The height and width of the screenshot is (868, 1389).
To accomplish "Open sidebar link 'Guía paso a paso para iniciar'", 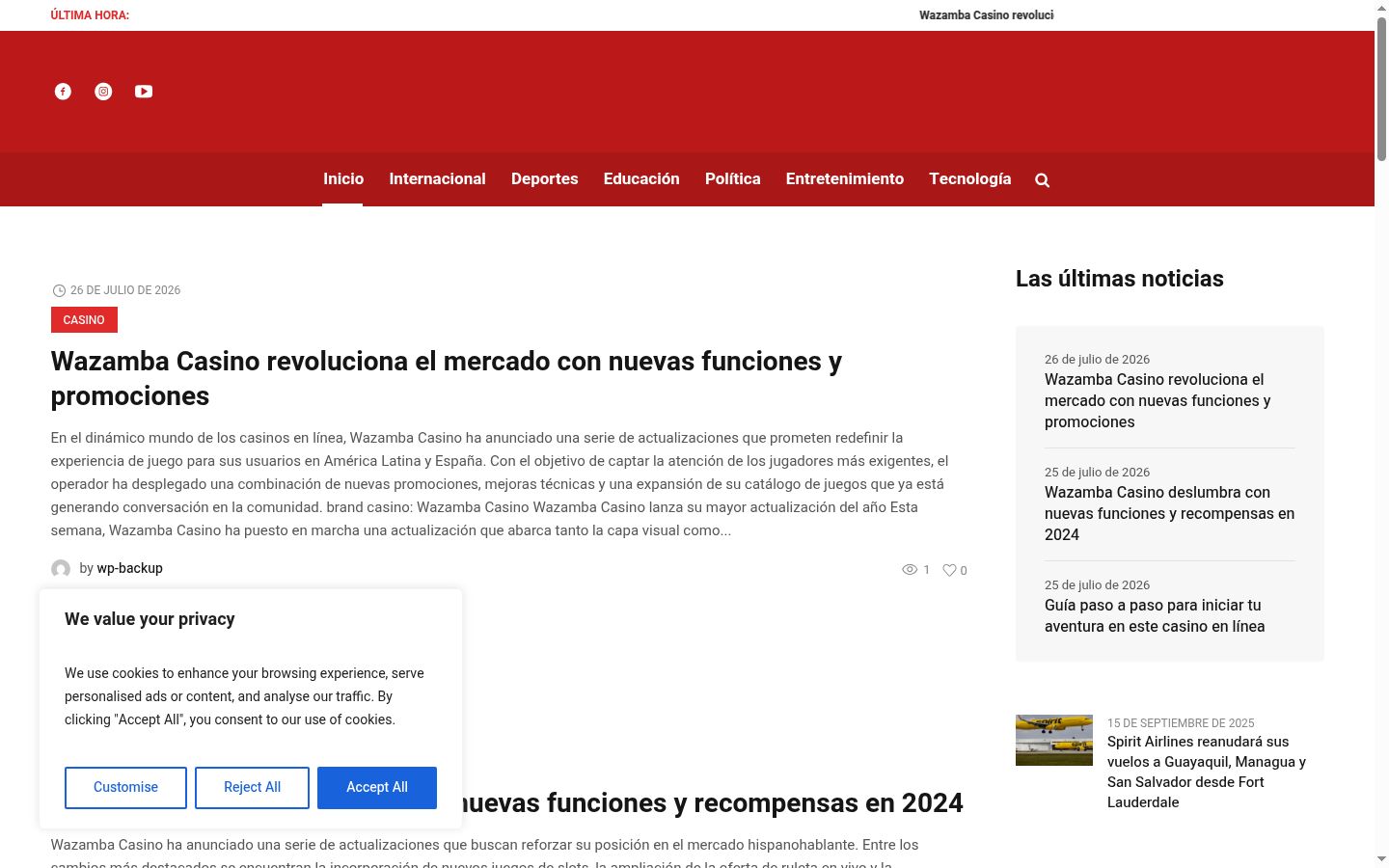I will click(1155, 615).
